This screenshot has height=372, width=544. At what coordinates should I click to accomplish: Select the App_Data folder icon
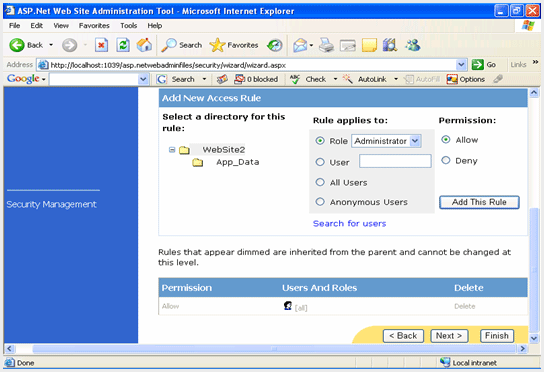[x=198, y=162]
